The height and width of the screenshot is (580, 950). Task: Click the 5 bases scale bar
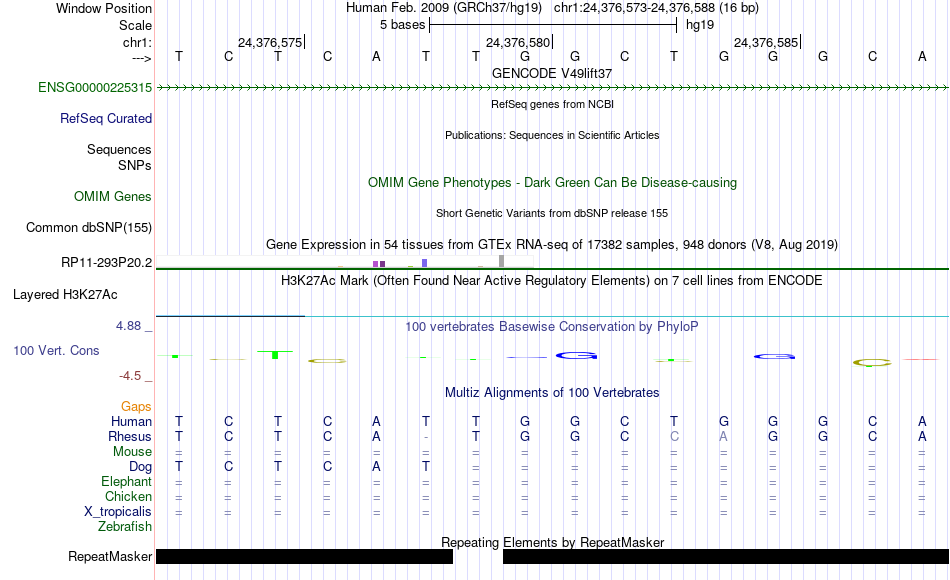553,25
